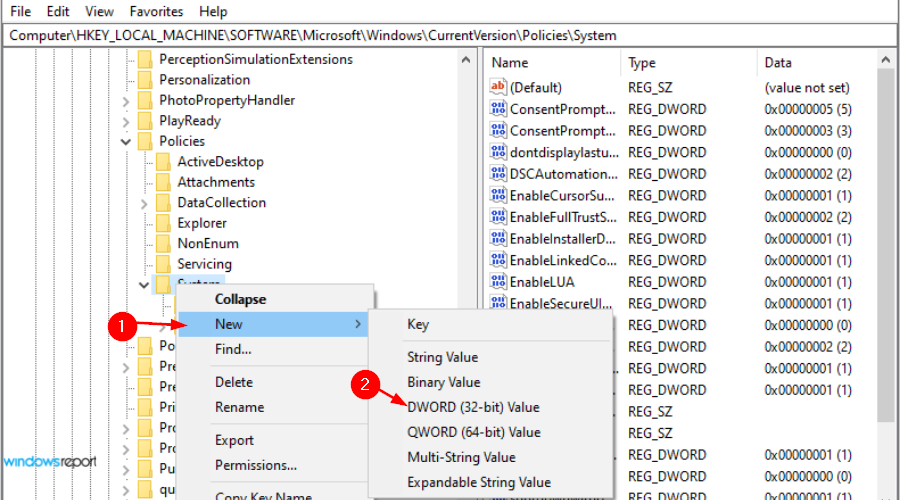The width and height of the screenshot is (900, 500).
Task: Click the registry path address bar
Action: click(x=450, y=36)
